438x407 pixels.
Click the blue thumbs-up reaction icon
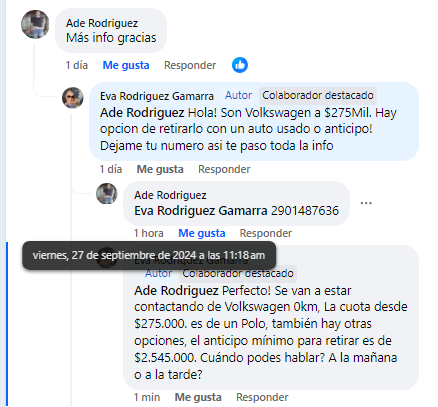coord(240,65)
